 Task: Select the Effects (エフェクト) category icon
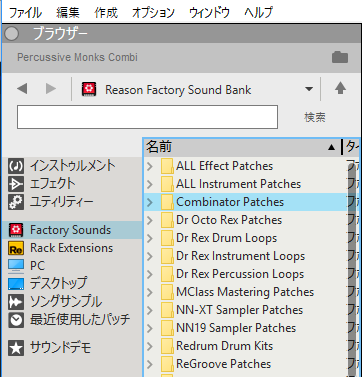click(x=16, y=184)
